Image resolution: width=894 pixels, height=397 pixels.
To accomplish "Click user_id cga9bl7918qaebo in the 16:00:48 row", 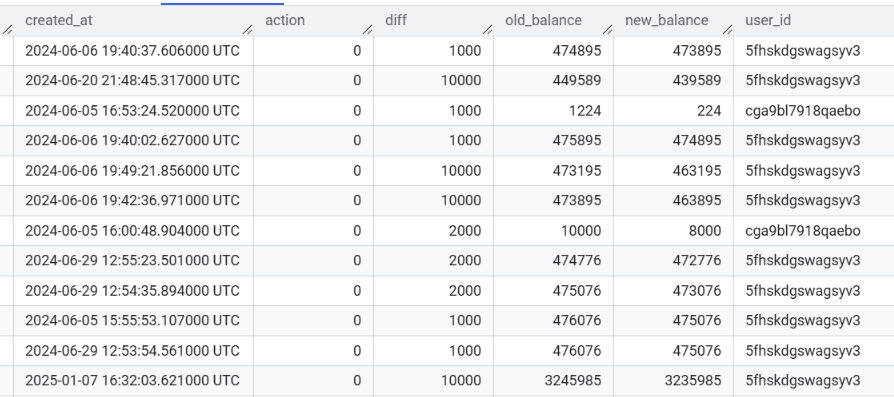I will (x=803, y=230).
